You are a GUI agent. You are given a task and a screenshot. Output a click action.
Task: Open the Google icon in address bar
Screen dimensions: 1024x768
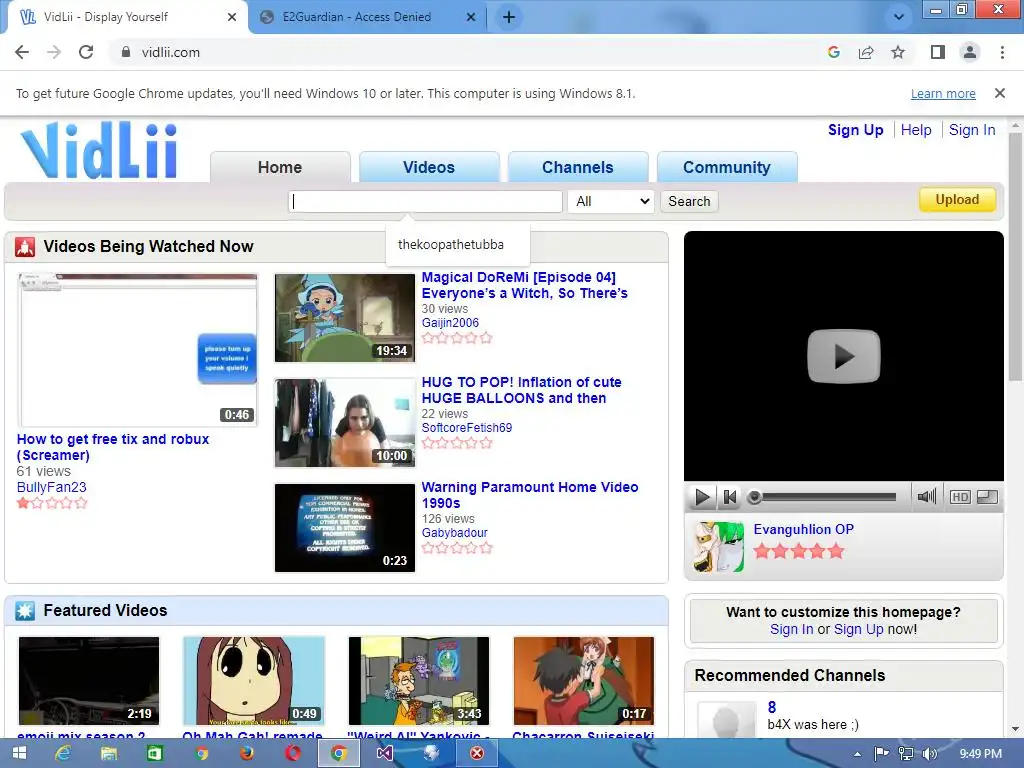pyautogui.click(x=833, y=52)
